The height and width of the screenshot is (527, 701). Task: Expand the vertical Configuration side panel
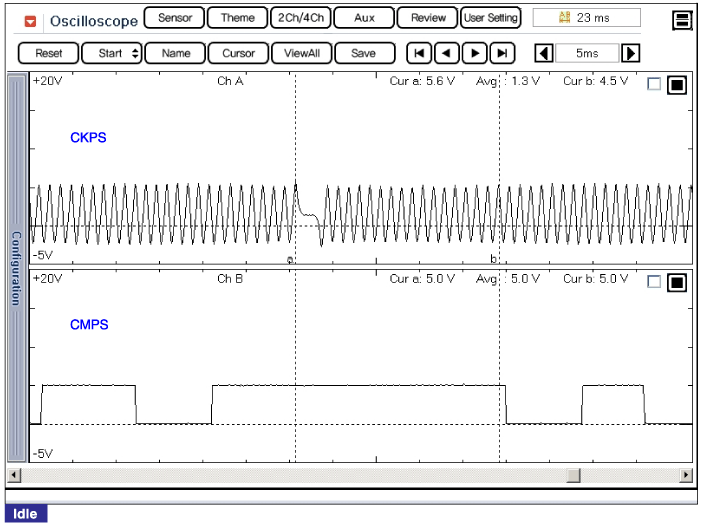click(15, 269)
